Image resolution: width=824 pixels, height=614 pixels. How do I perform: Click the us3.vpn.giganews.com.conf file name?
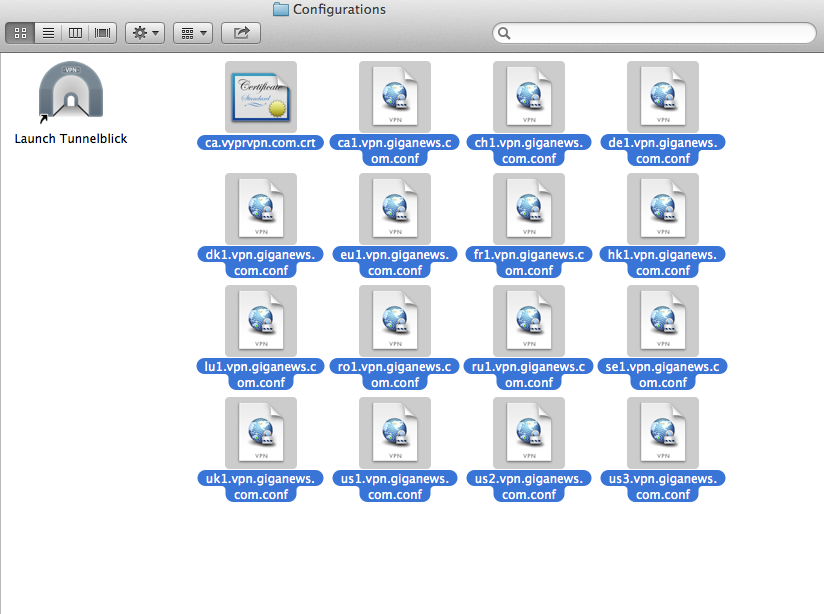(x=663, y=486)
